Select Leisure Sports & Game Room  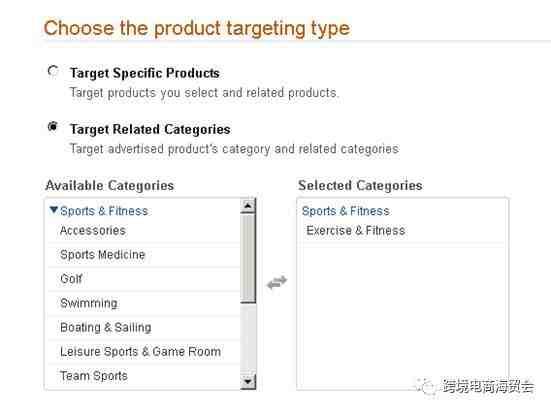[144, 352]
